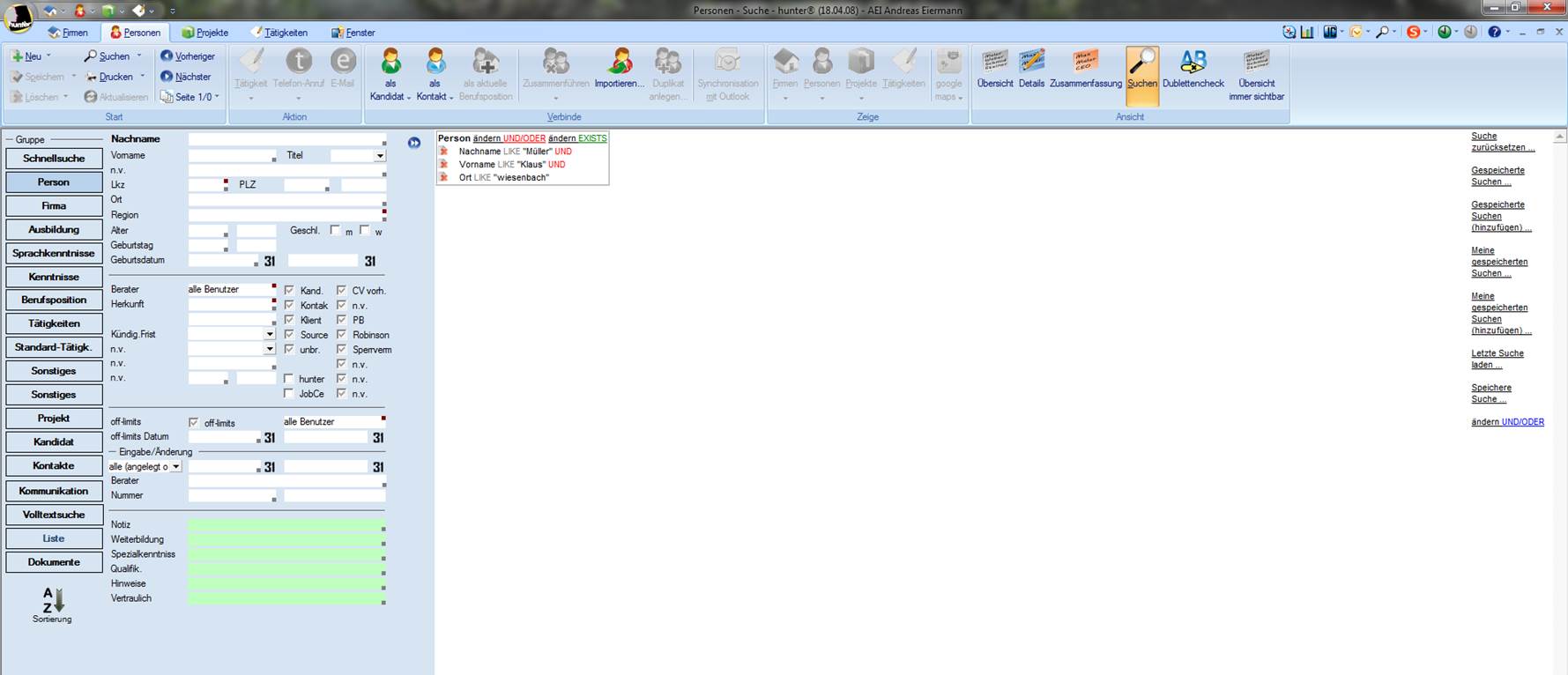Click the Nachname input field

[x=286, y=139]
